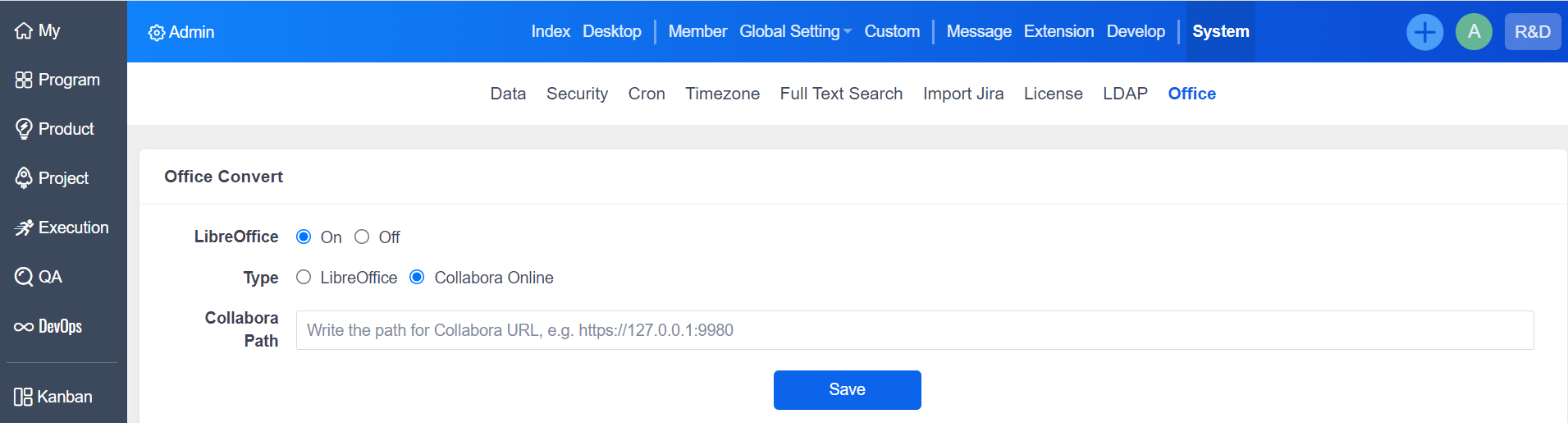Turn LibreOffice On radio button

304,237
